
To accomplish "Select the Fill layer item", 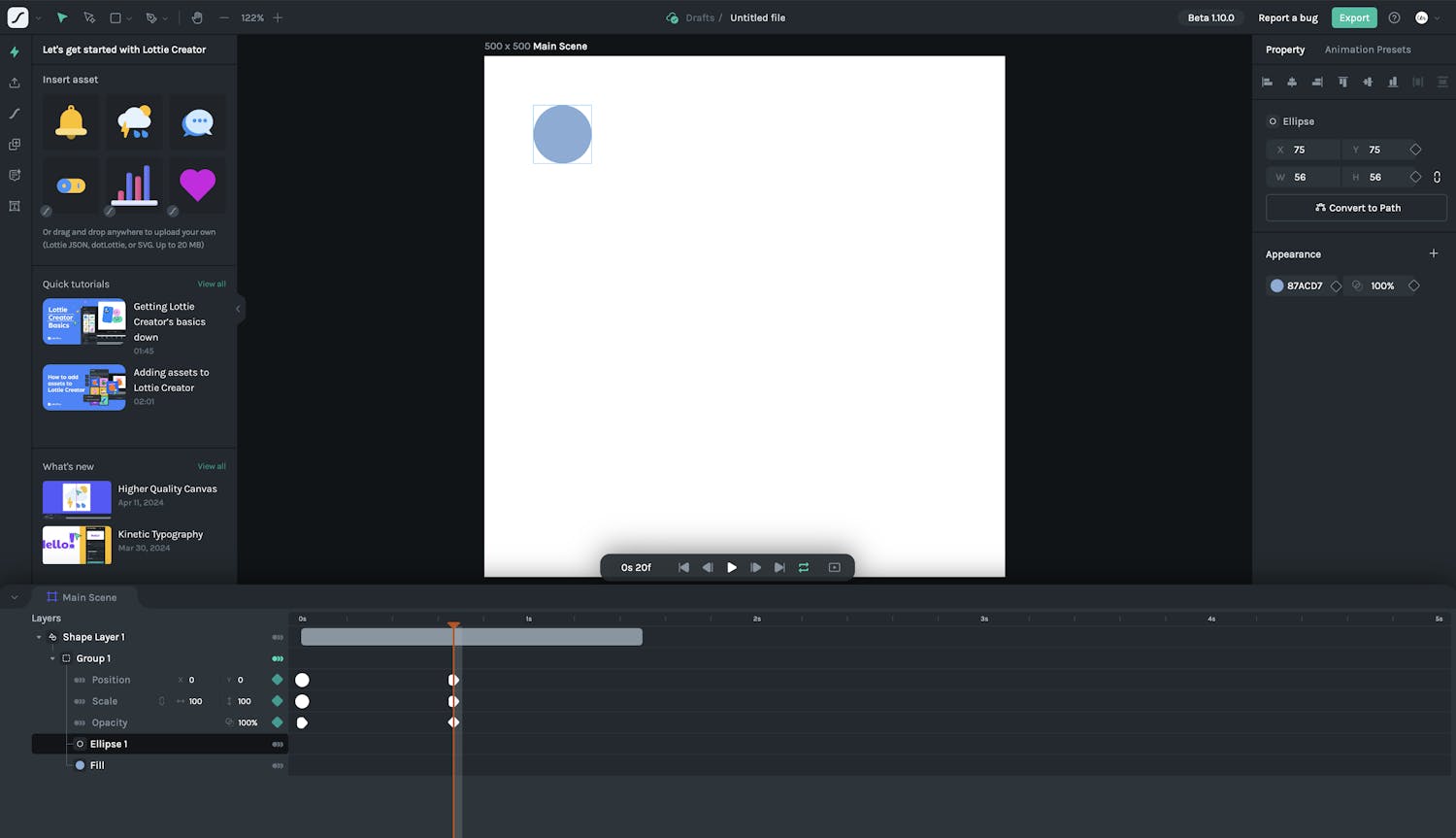I will pos(97,765).
